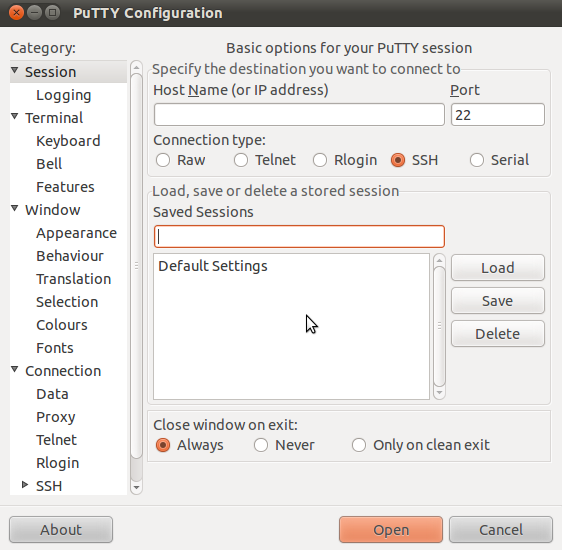Screen dimensions: 562x550
Task: Close the PuTTY Configuration window
Action: [x=16, y=13]
